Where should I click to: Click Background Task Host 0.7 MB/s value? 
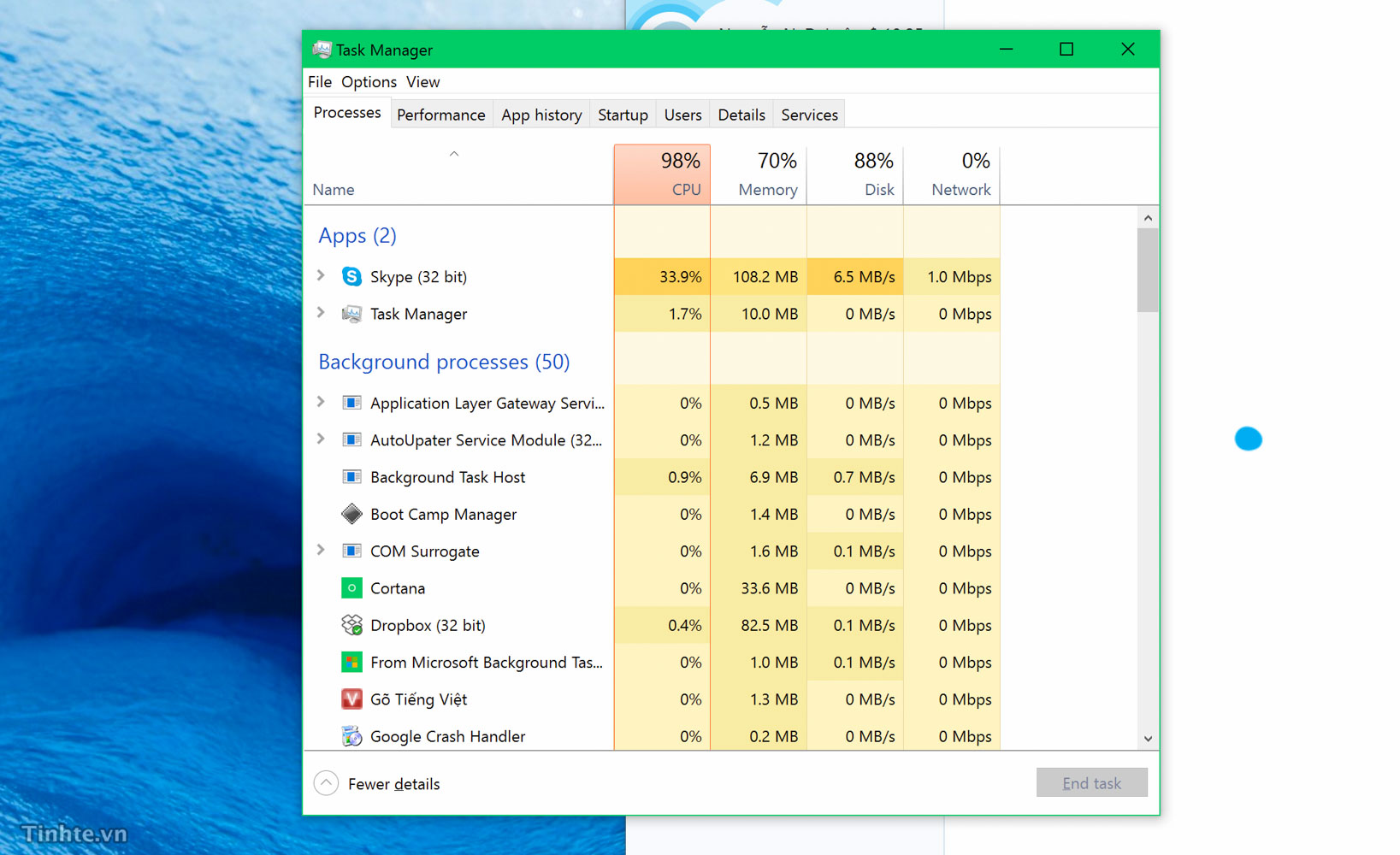click(x=864, y=477)
